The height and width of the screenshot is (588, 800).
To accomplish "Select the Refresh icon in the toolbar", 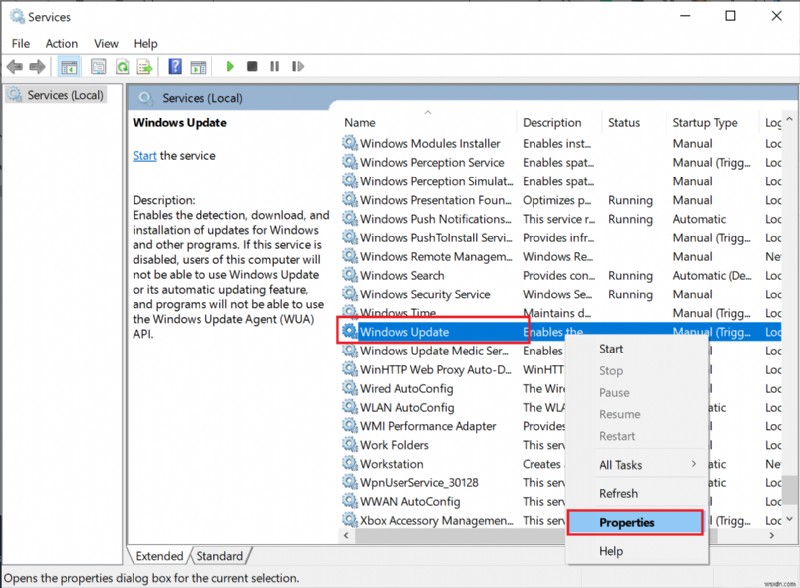I will (123, 66).
